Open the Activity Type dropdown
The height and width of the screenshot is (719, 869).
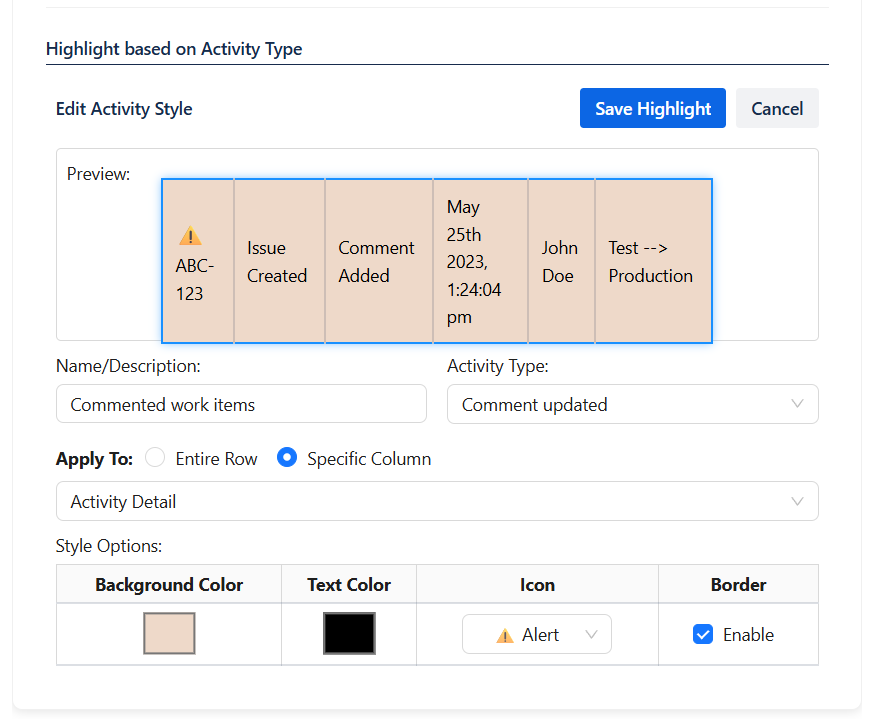[632, 404]
